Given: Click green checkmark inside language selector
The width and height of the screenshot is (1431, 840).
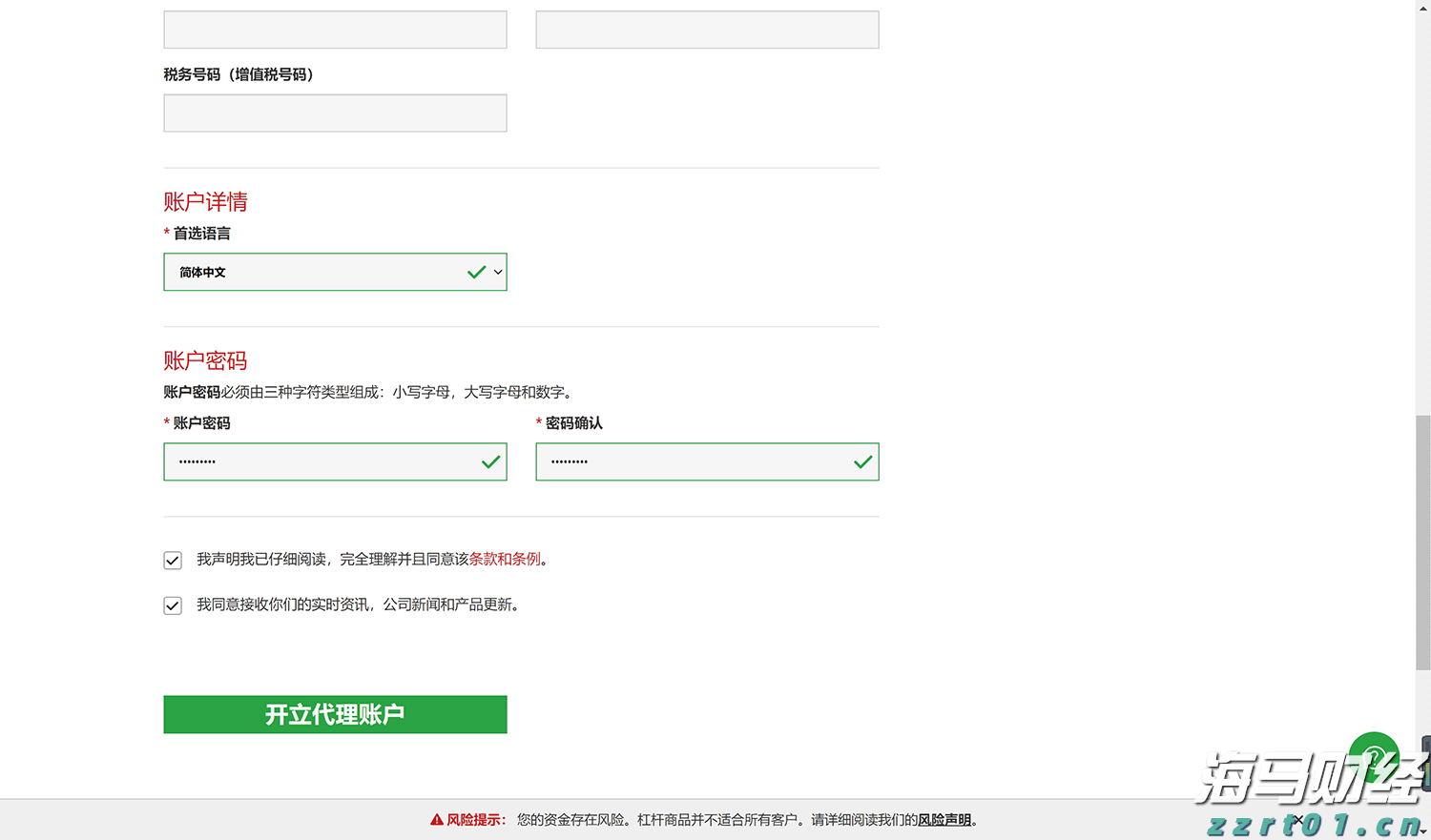Looking at the screenshot, I should pos(475,272).
